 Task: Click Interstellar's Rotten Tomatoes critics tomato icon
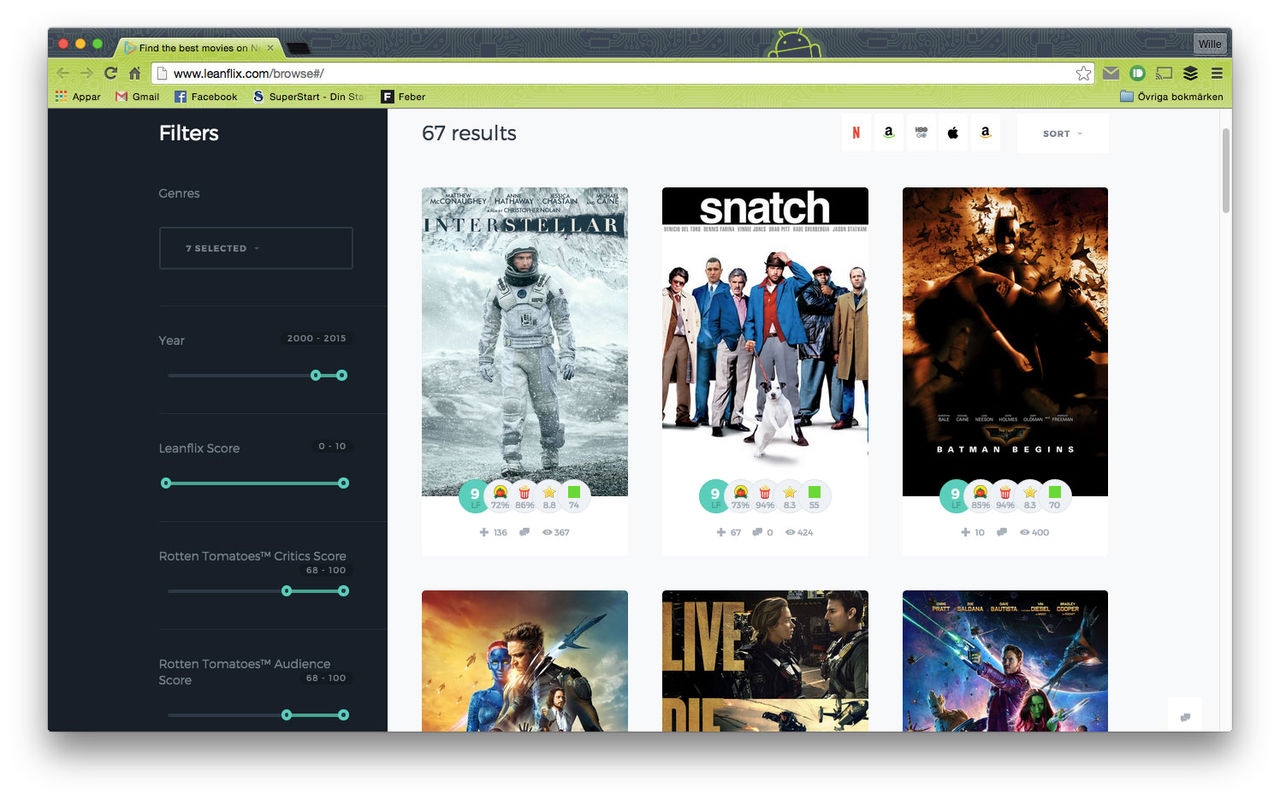click(500, 492)
